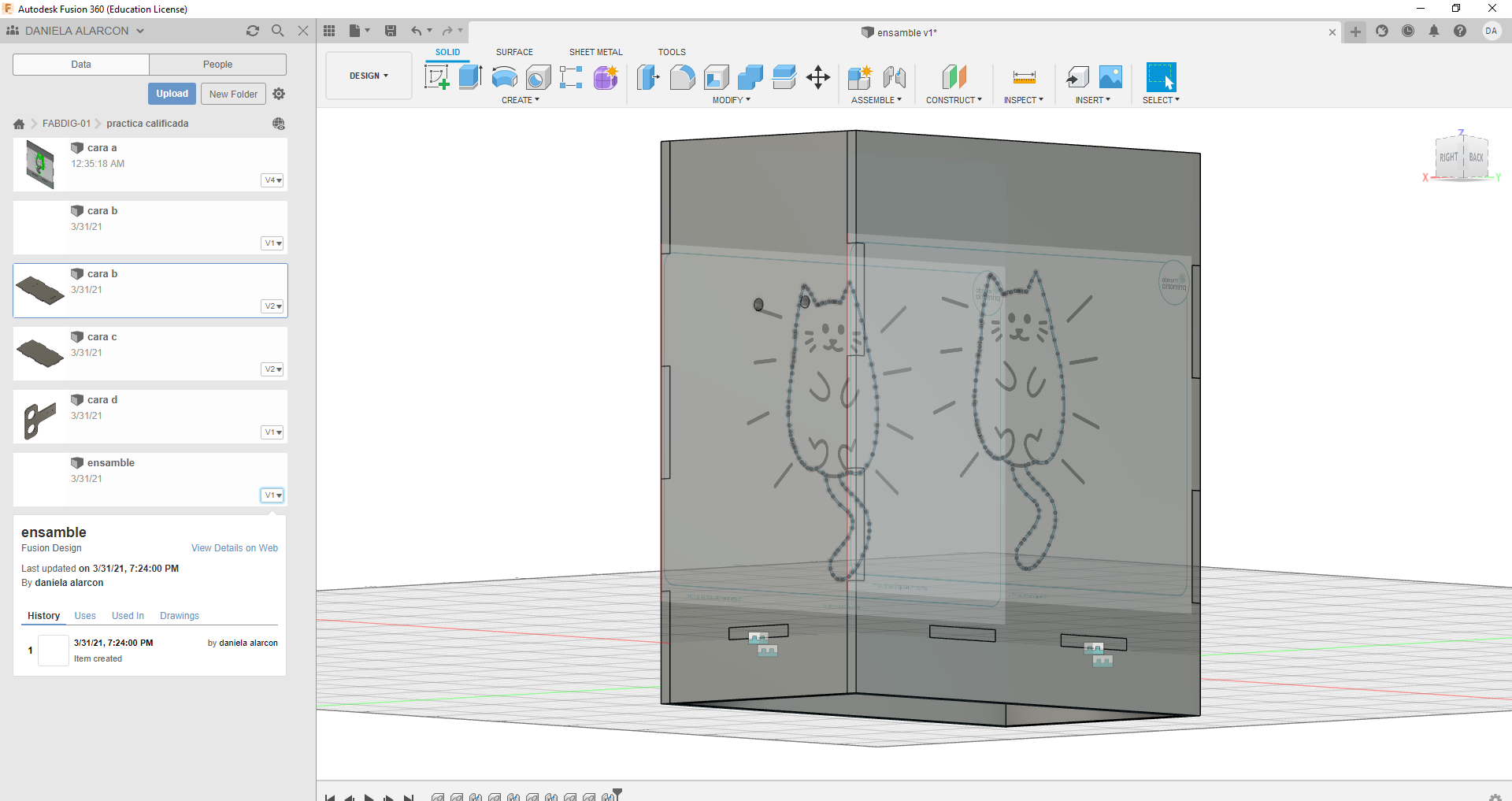
Task: Redo the last undone action
Action: pyautogui.click(x=447, y=31)
